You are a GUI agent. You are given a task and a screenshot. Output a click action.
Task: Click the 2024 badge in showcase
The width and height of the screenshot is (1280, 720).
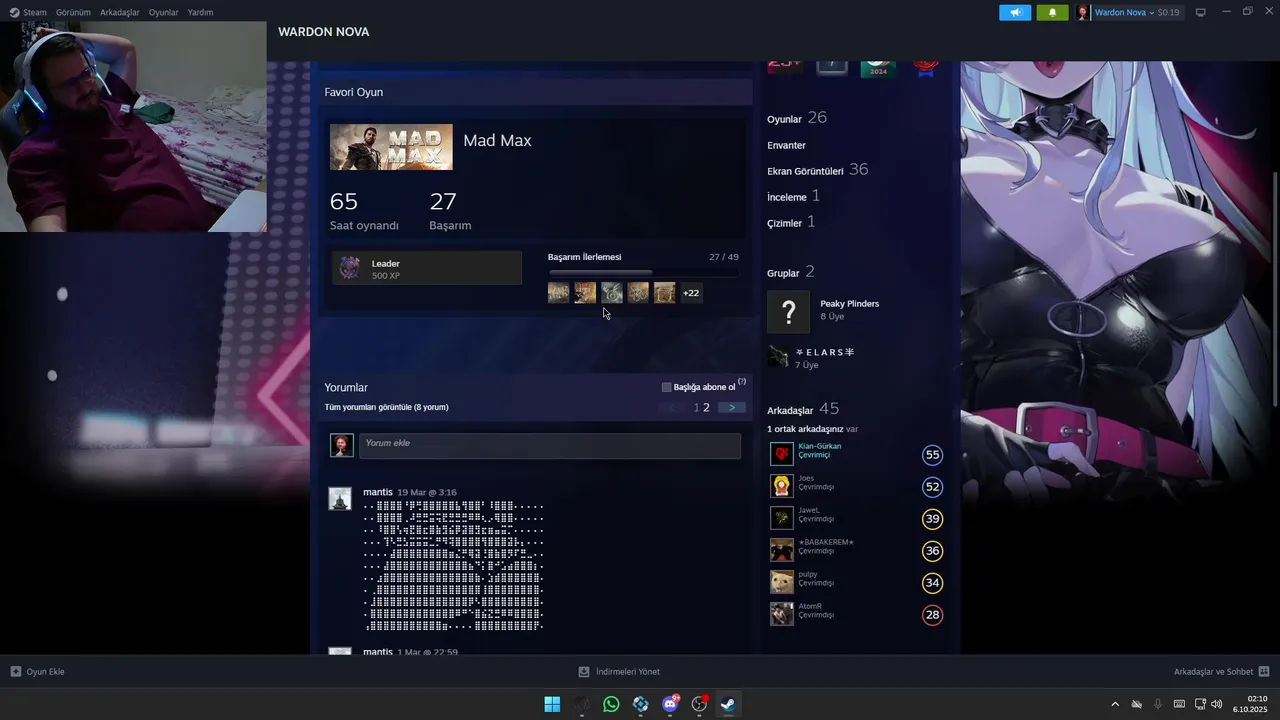pyautogui.click(x=879, y=68)
